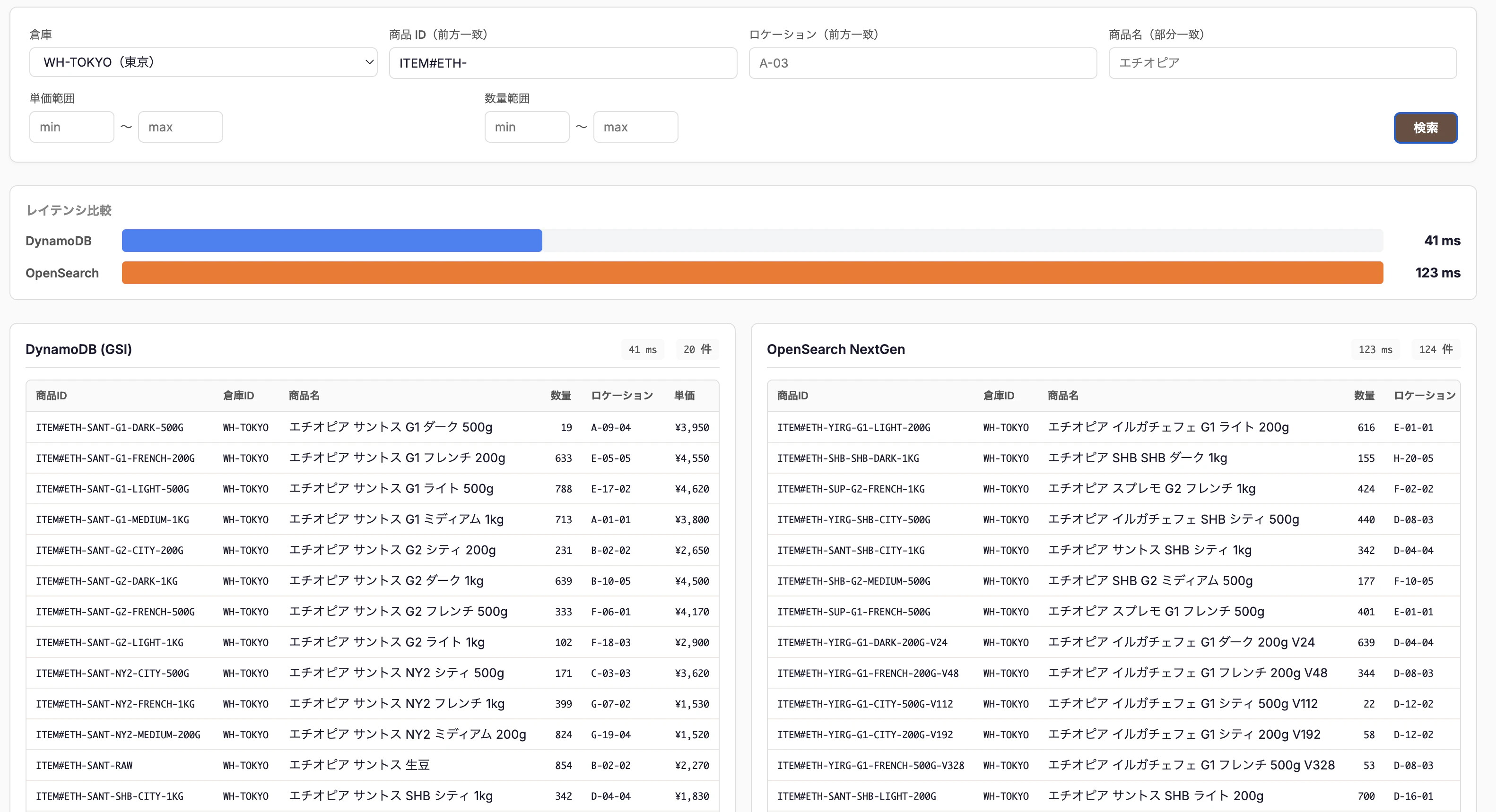Click the 単価範囲 max field
The image size is (1496, 812).
tap(180, 127)
